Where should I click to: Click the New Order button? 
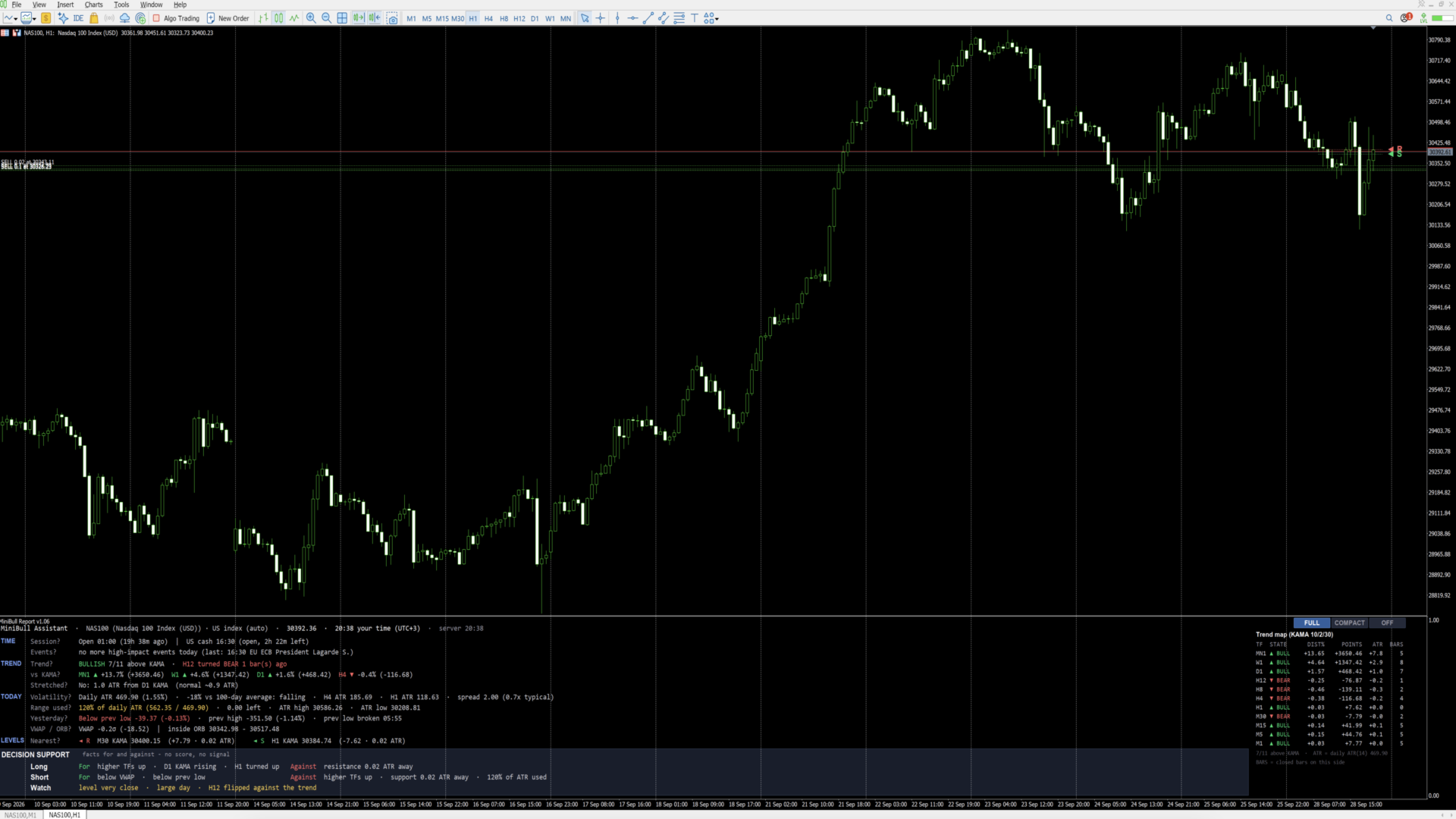coord(227,18)
